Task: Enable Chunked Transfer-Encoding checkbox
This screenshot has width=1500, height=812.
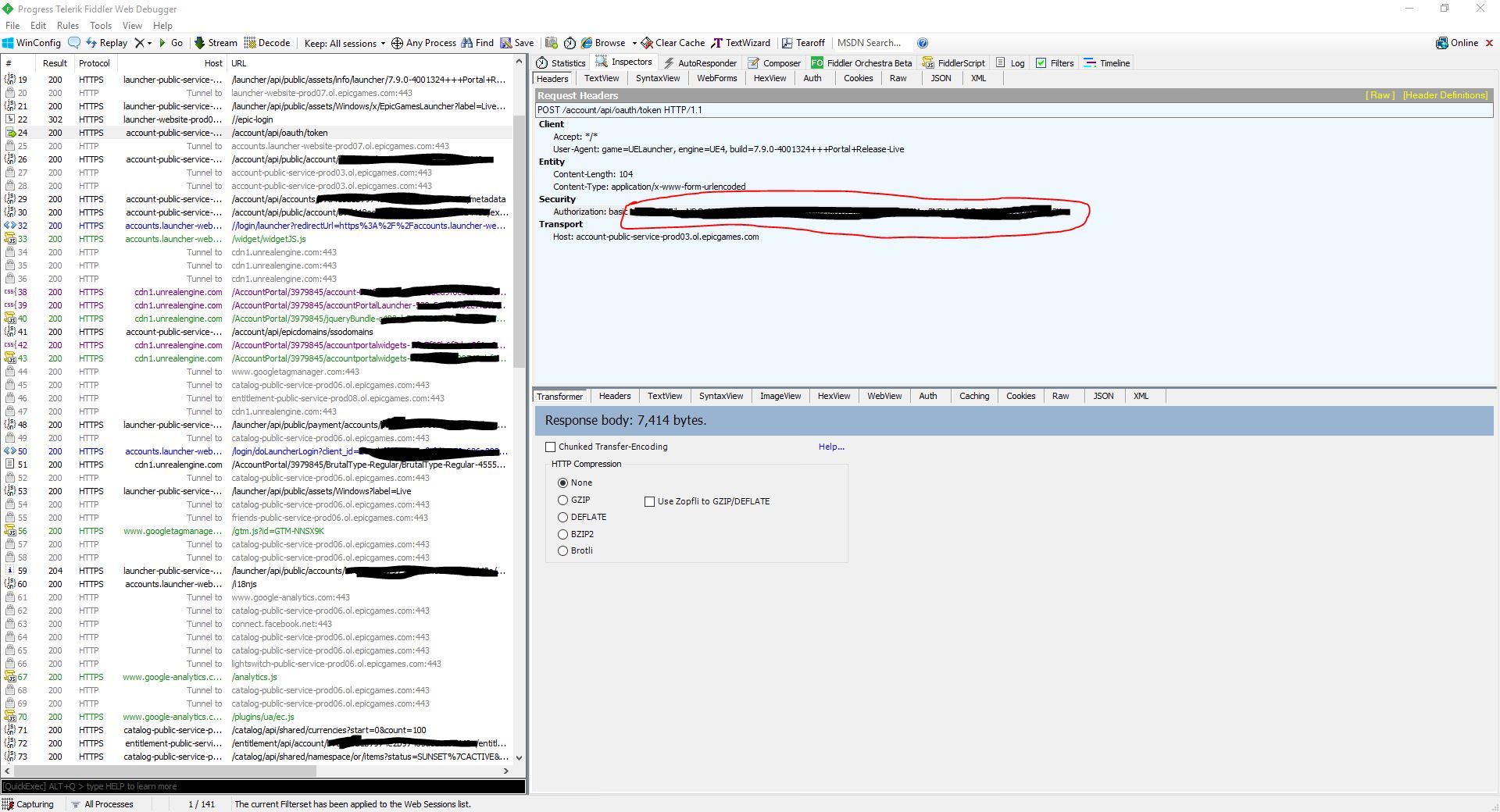Action: tap(551, 447)
